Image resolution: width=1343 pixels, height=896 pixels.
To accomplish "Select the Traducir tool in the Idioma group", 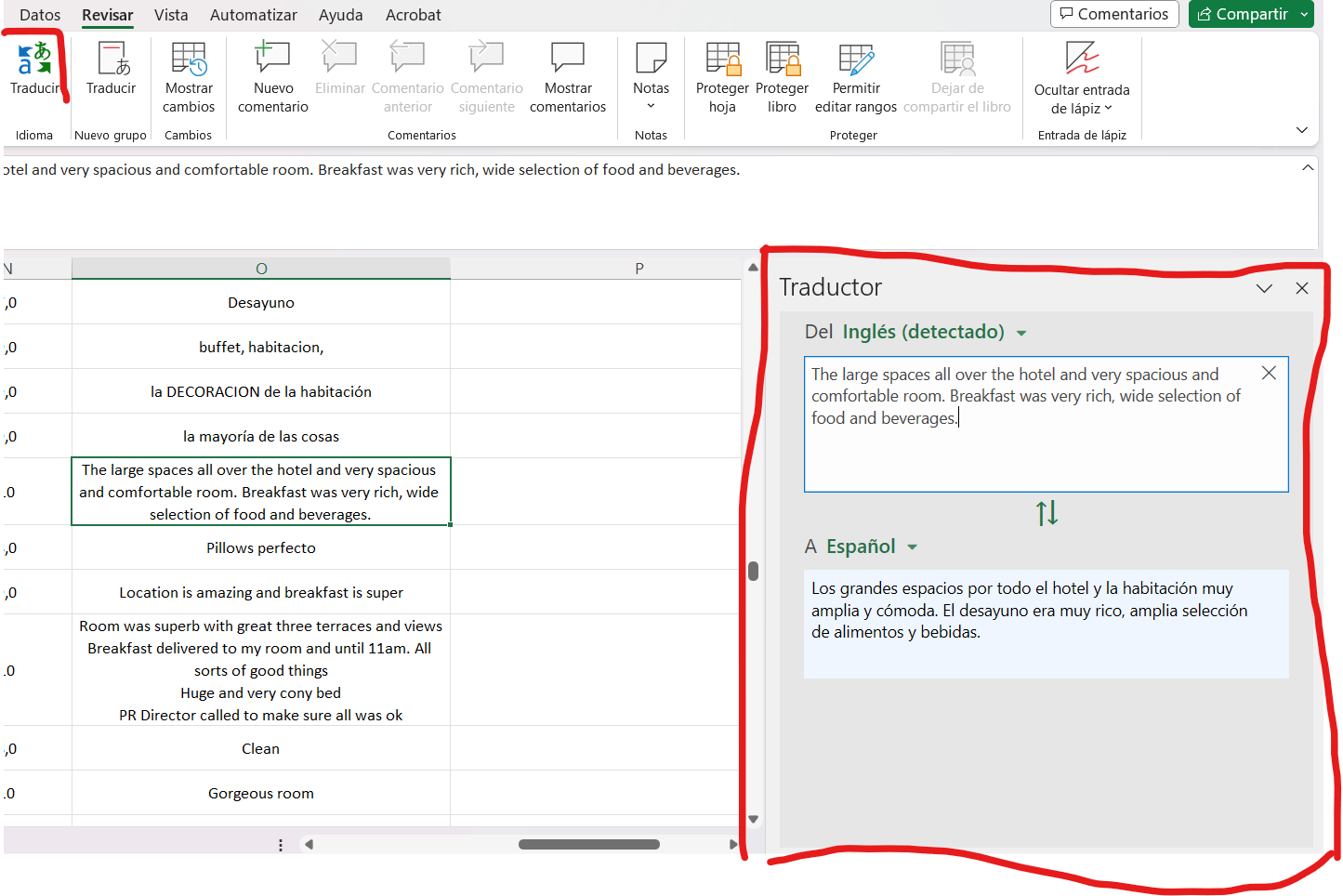I will click(35, 74).
